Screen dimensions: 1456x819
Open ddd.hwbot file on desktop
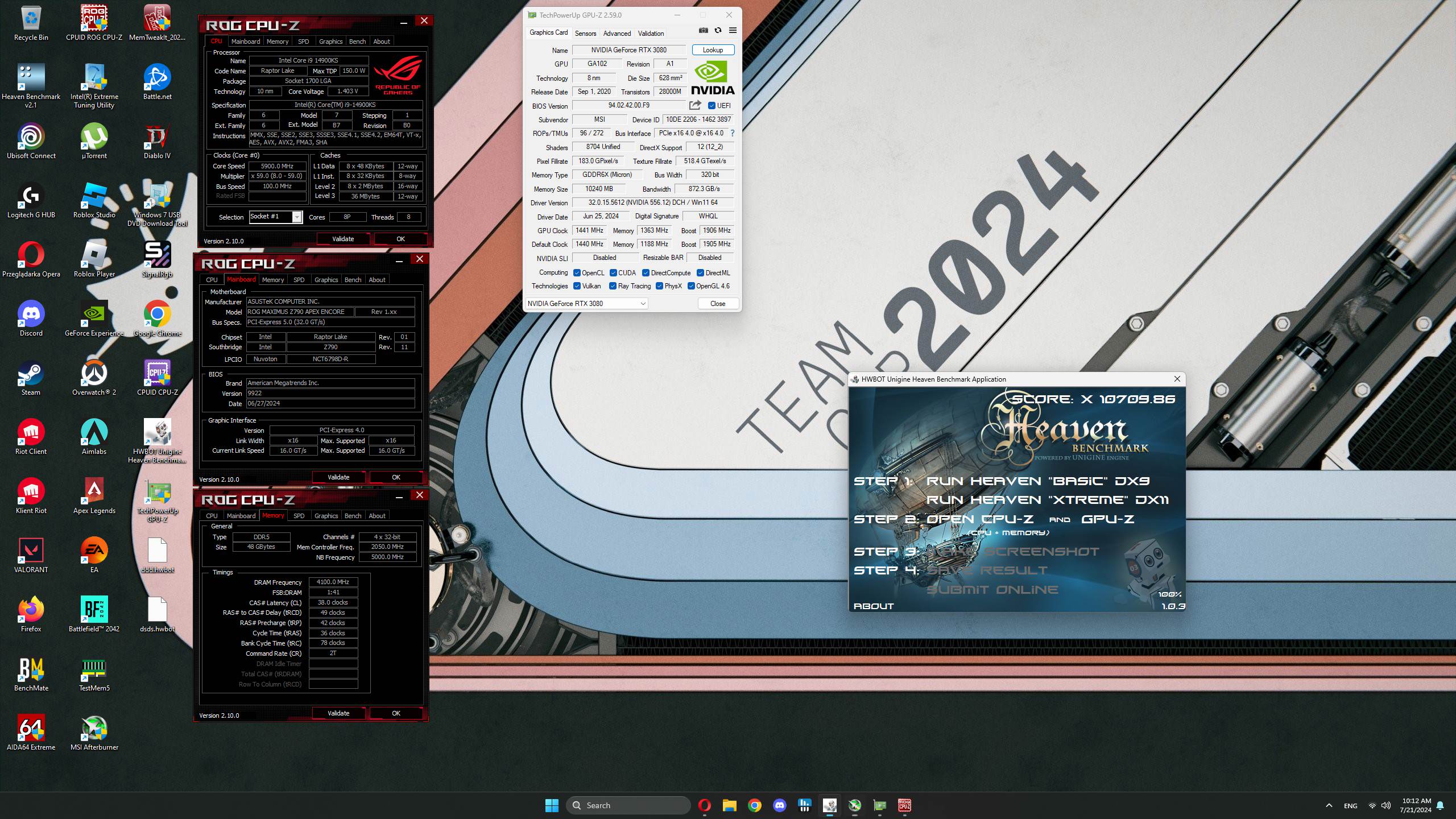coord(158,556)
